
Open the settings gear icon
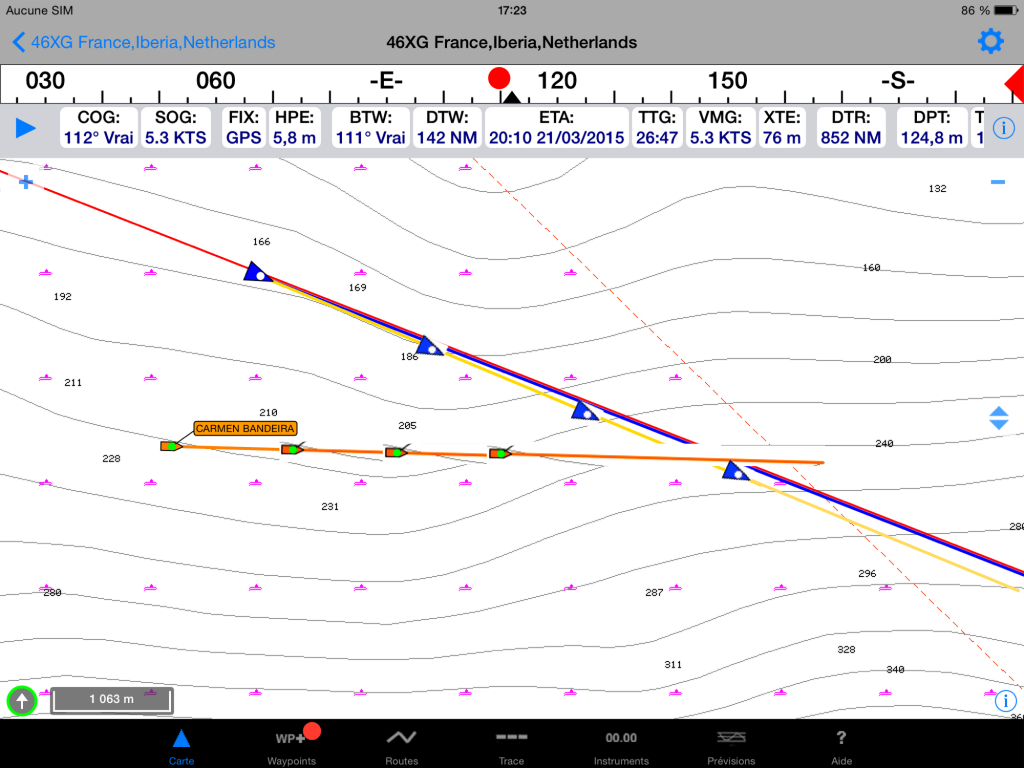click(990, 42)
